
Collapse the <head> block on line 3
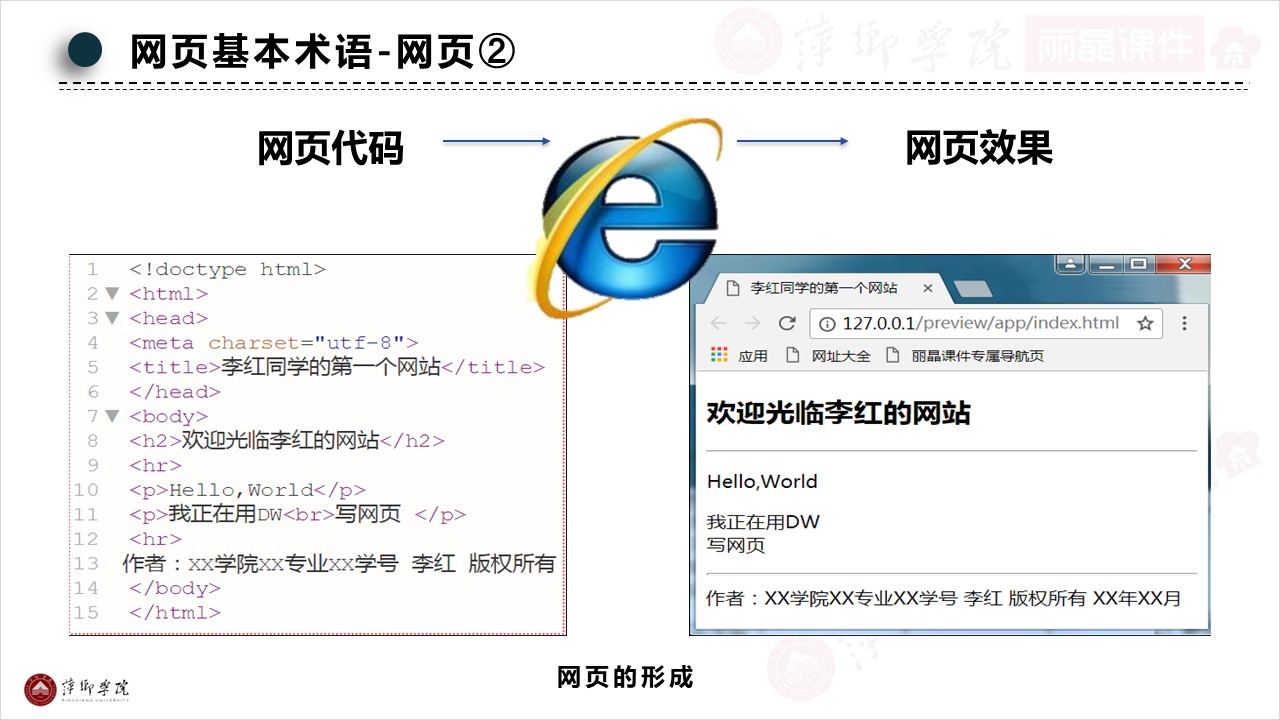coord(112,318)
